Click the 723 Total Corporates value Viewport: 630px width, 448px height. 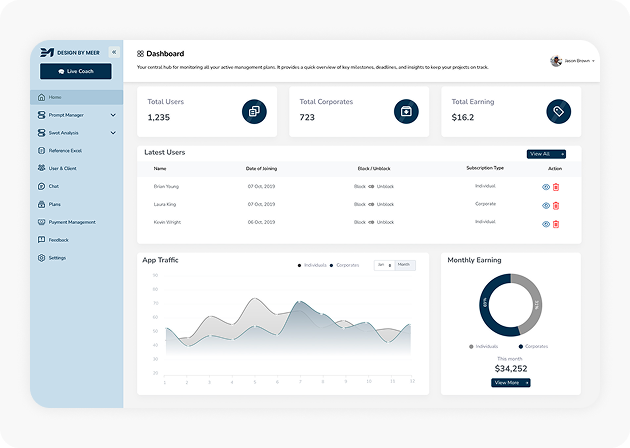(x=307, y=117)
